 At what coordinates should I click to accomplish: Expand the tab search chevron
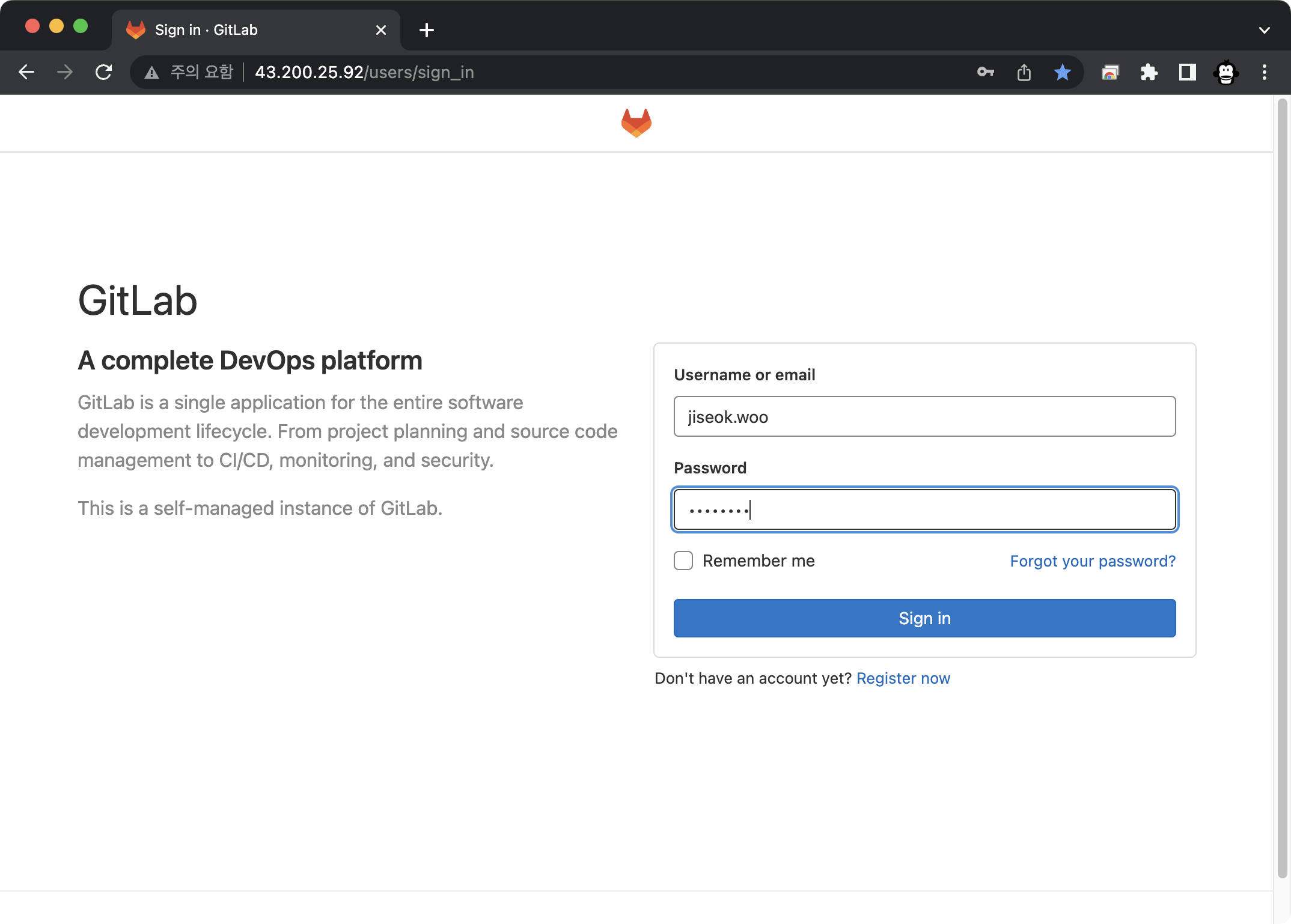[x=1265, y=30]
